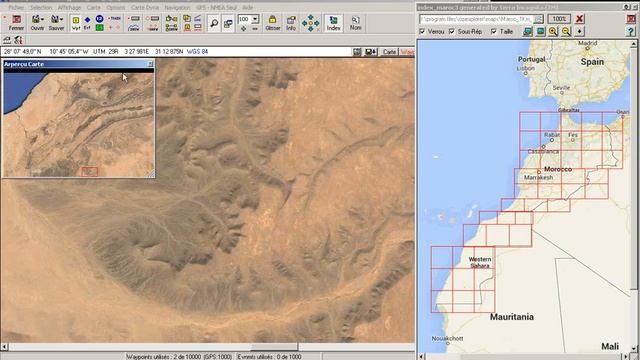Image resolution: width=640 pixels, height=360 pixels.
Task: Open the zoom level 100 dropdown arrow
Action: 255,19
